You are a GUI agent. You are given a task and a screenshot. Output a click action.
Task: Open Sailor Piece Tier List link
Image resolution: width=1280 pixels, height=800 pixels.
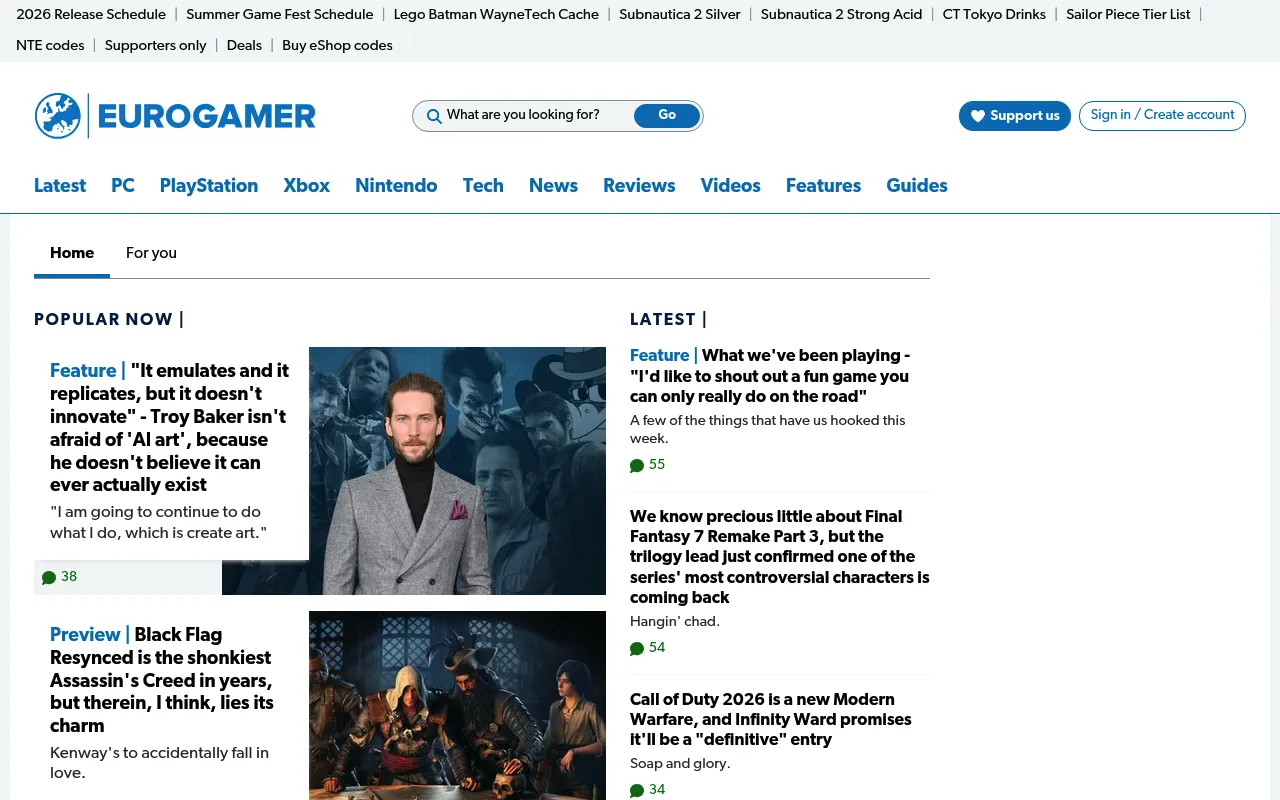coord(1128,15)
